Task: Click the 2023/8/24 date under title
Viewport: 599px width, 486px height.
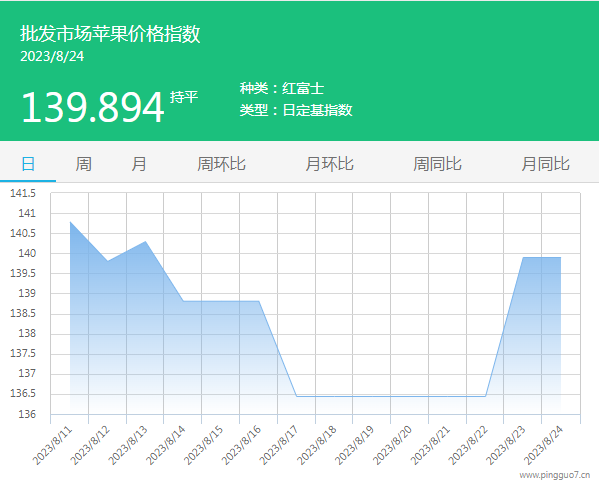Action: [x=52, y=57]
